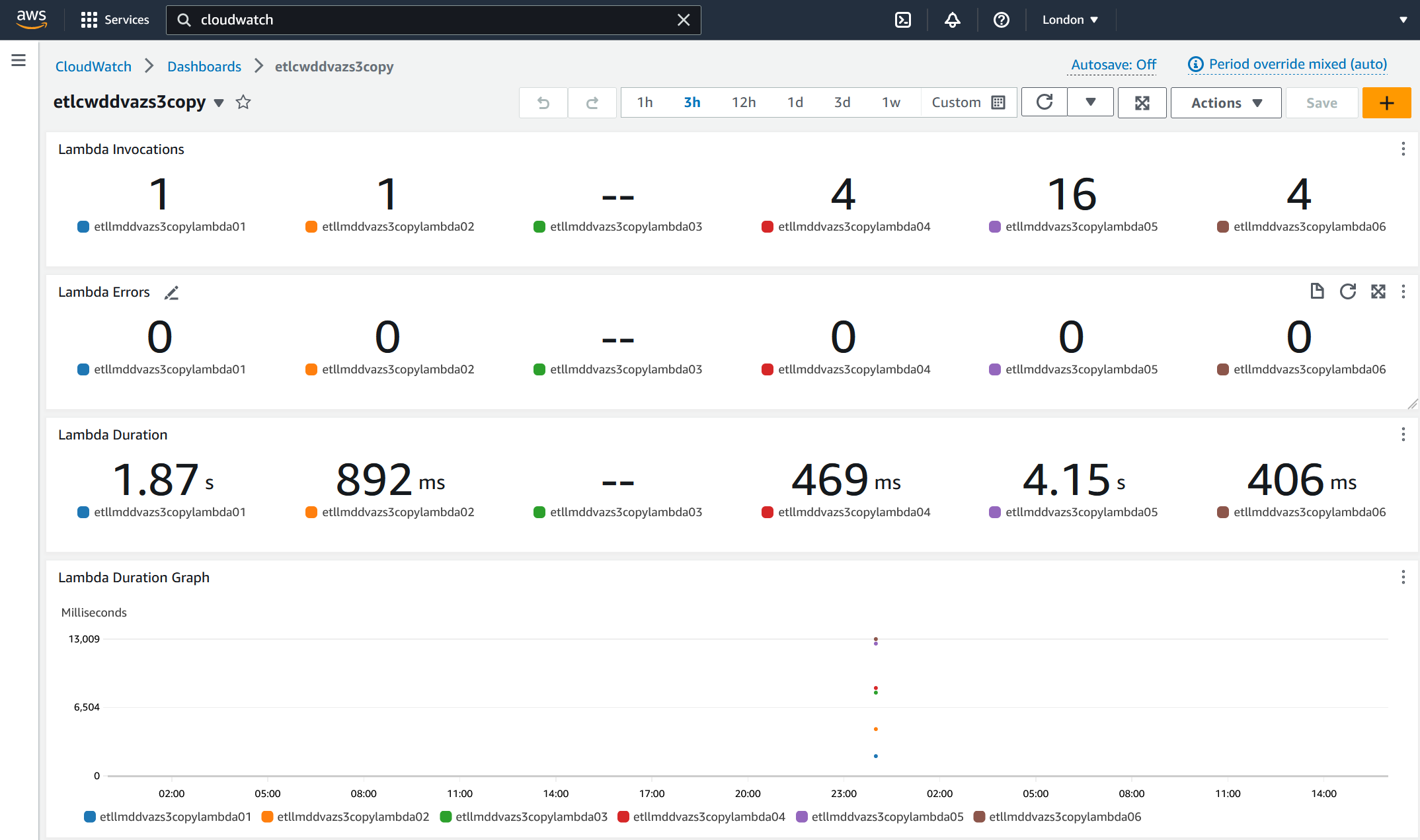Expand the London region selector
Viewport: 1420px width, 840px height.
[1069, 20]
